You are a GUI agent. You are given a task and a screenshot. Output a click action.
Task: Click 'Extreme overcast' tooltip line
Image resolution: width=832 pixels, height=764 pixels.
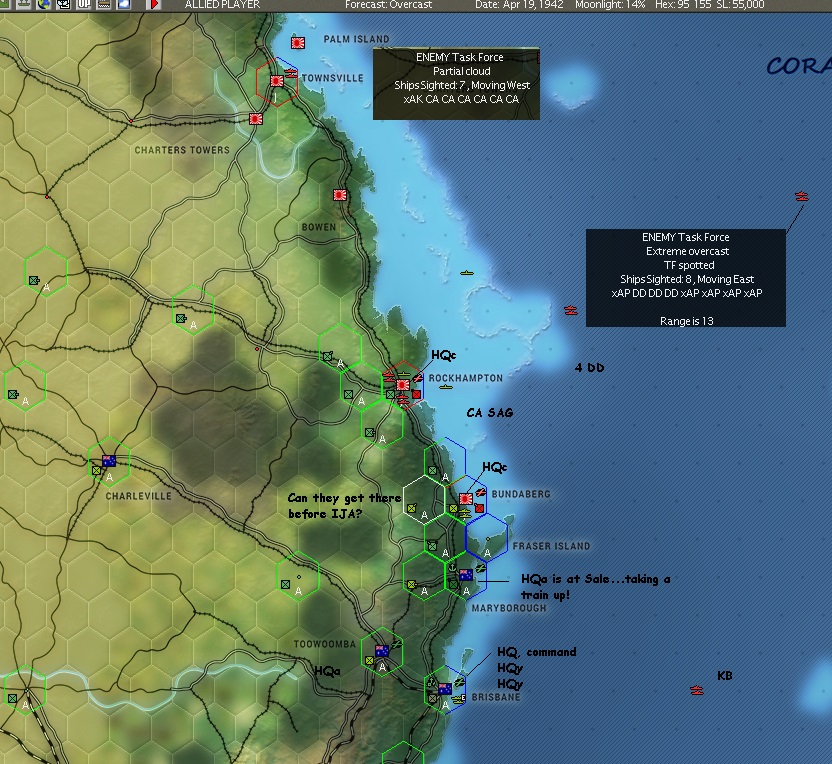[687, 251]
